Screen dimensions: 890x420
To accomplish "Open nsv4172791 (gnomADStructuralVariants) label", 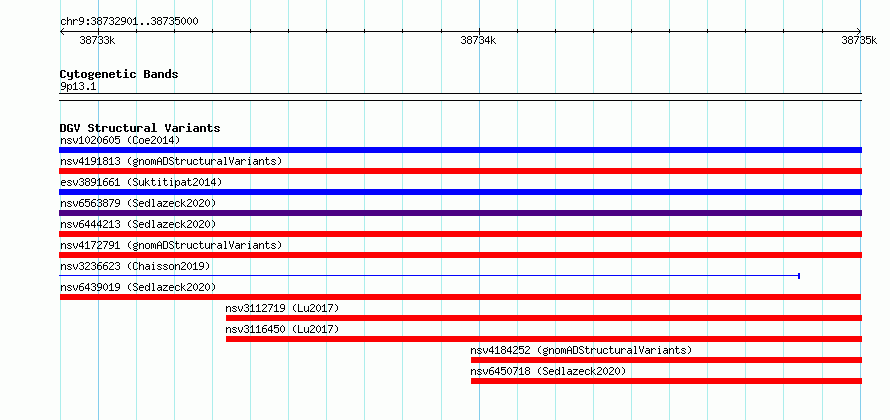I will (171, 245).
